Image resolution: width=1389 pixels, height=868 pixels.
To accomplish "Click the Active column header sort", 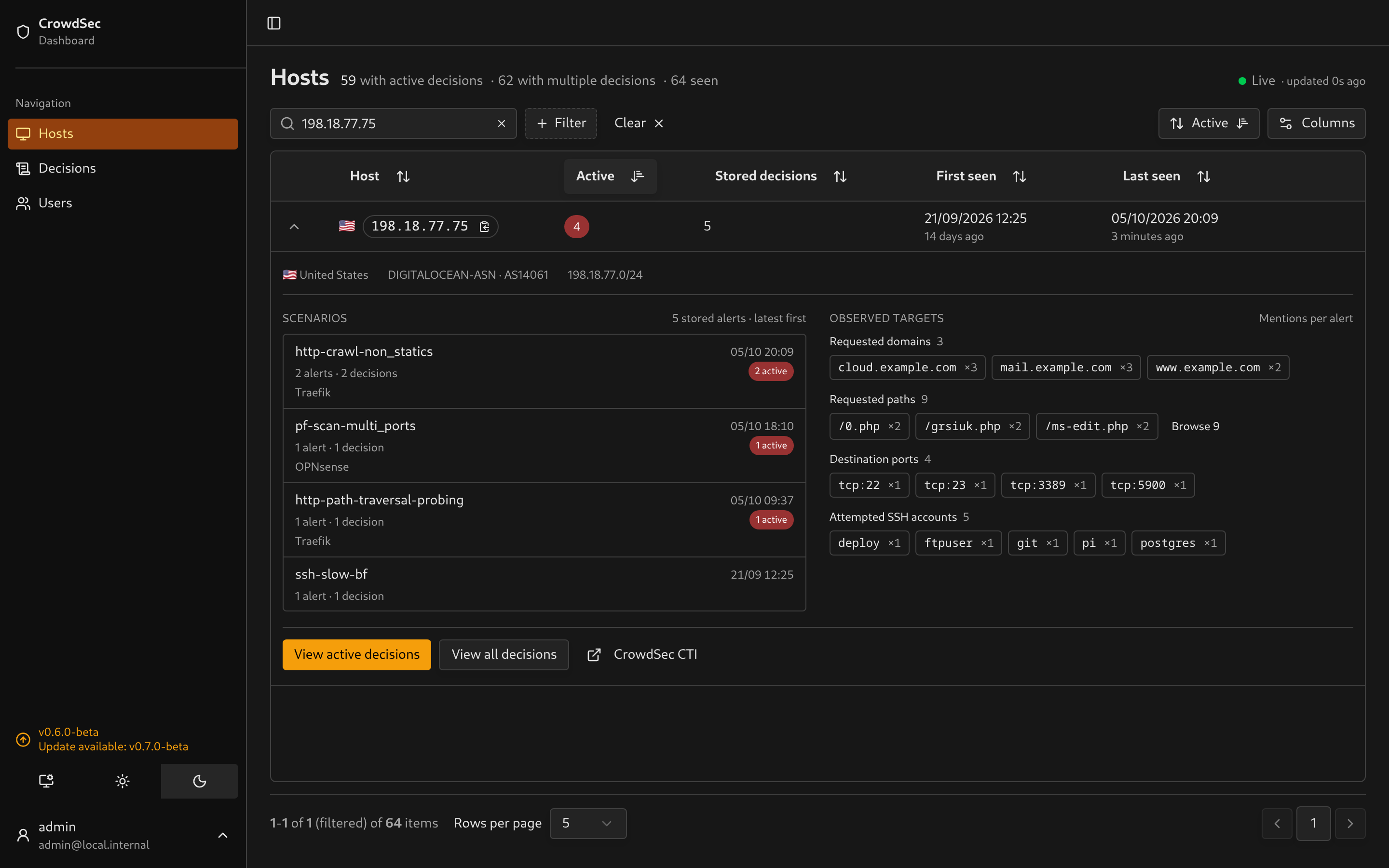I will (x=610, y=176).
